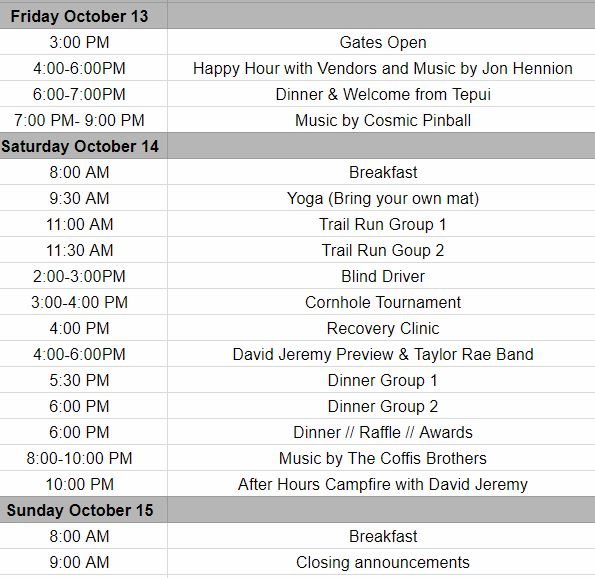This screenshot has width=595, height=578.
Task: Click the After Hours Campfire cell
Action: [x=381, y=484]
